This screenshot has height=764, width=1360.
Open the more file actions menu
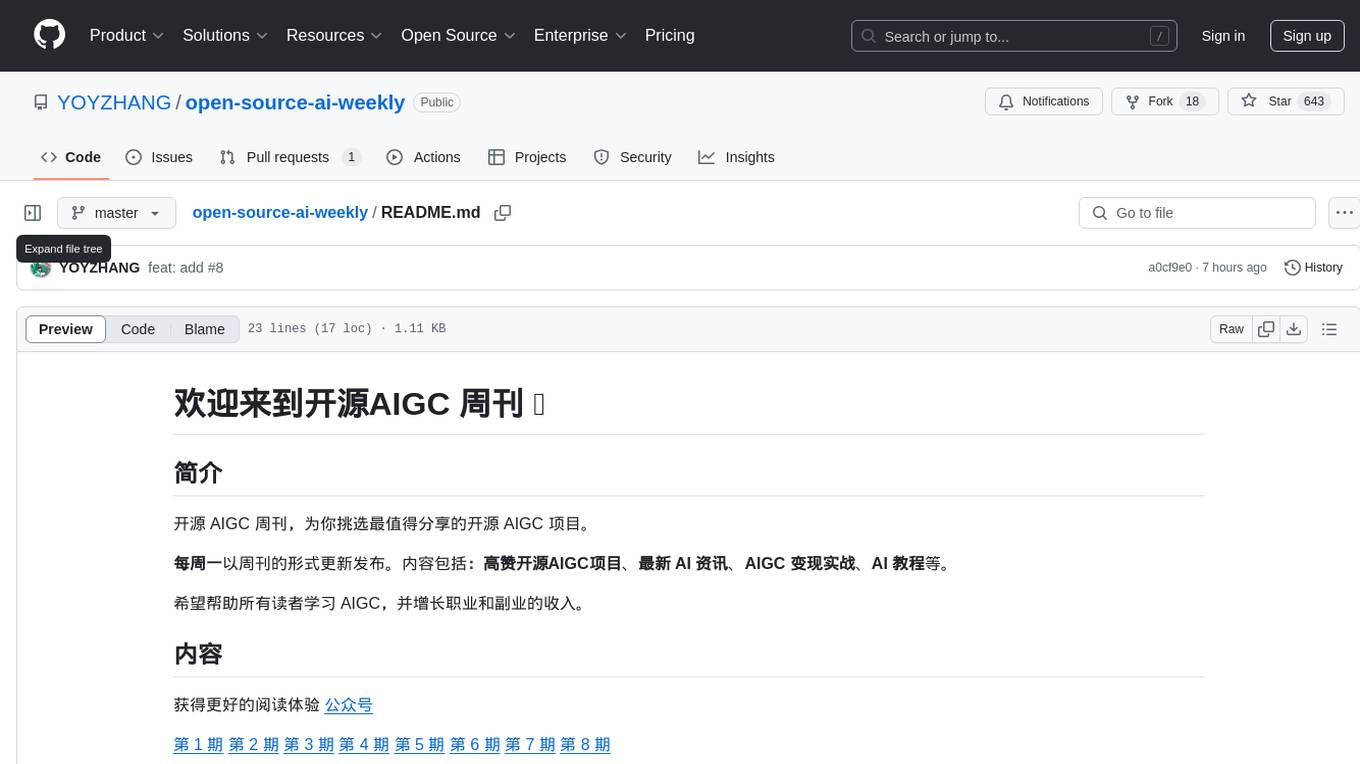point(1344,213)
